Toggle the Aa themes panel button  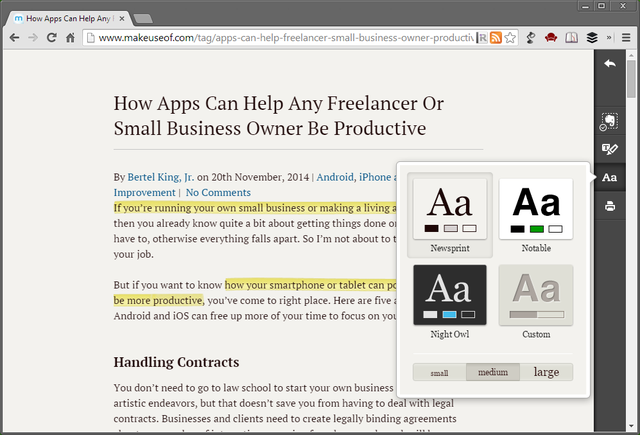tap(609, 178)
